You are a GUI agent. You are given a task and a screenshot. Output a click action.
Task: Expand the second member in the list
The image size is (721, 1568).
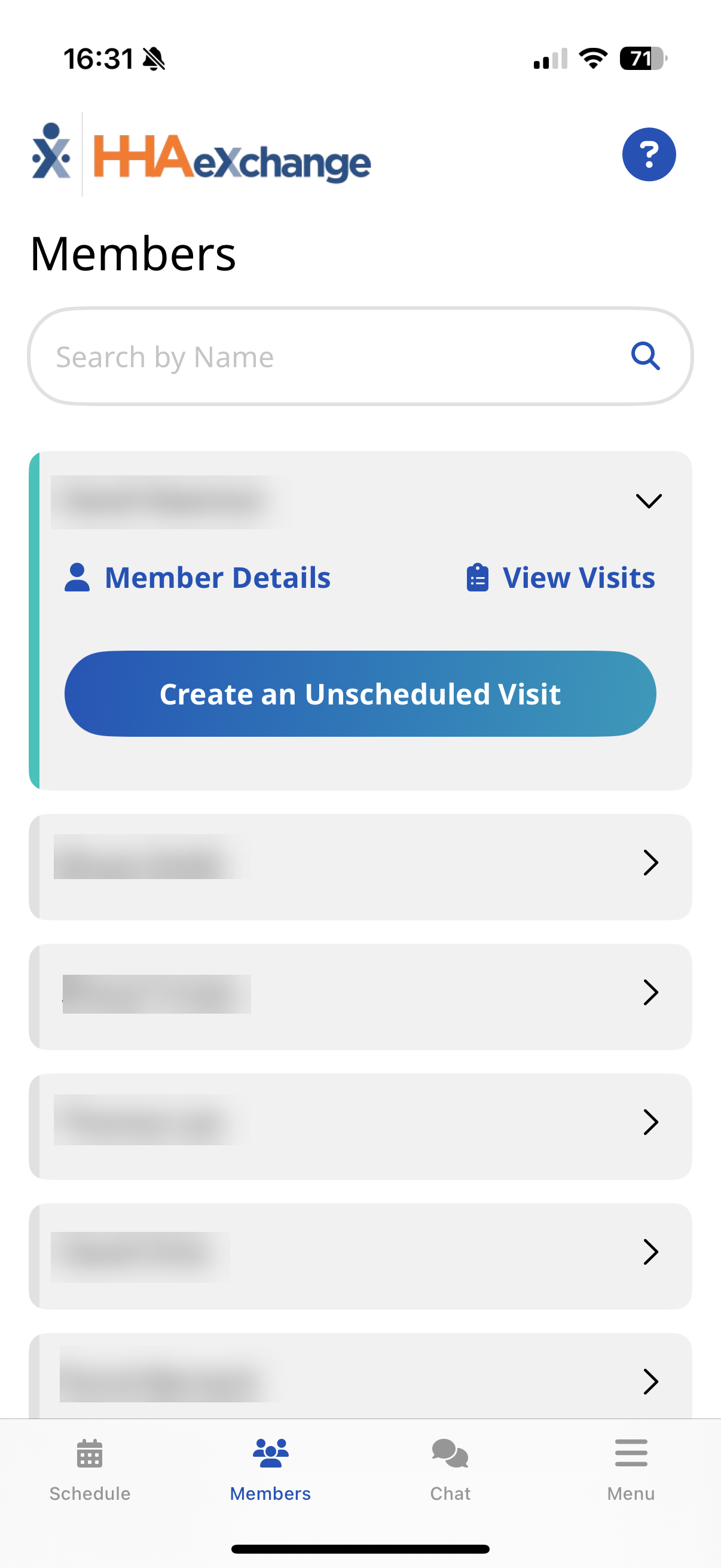(x=650, y=862)
